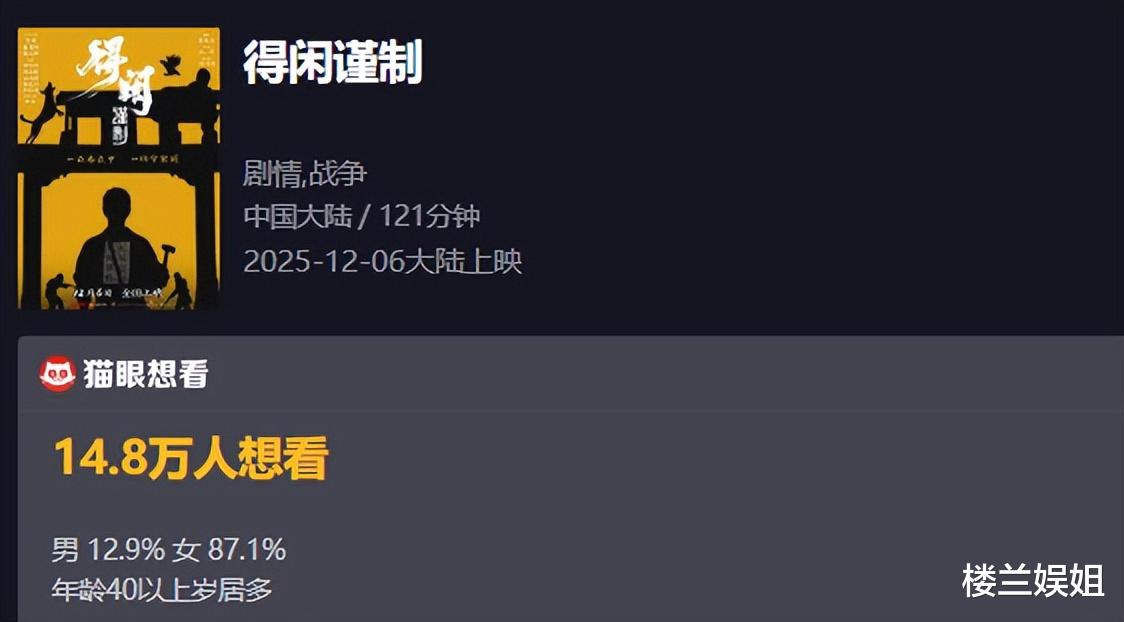Click the 中国大陆 region text
Screen dimensions: 1124x622
297,217
